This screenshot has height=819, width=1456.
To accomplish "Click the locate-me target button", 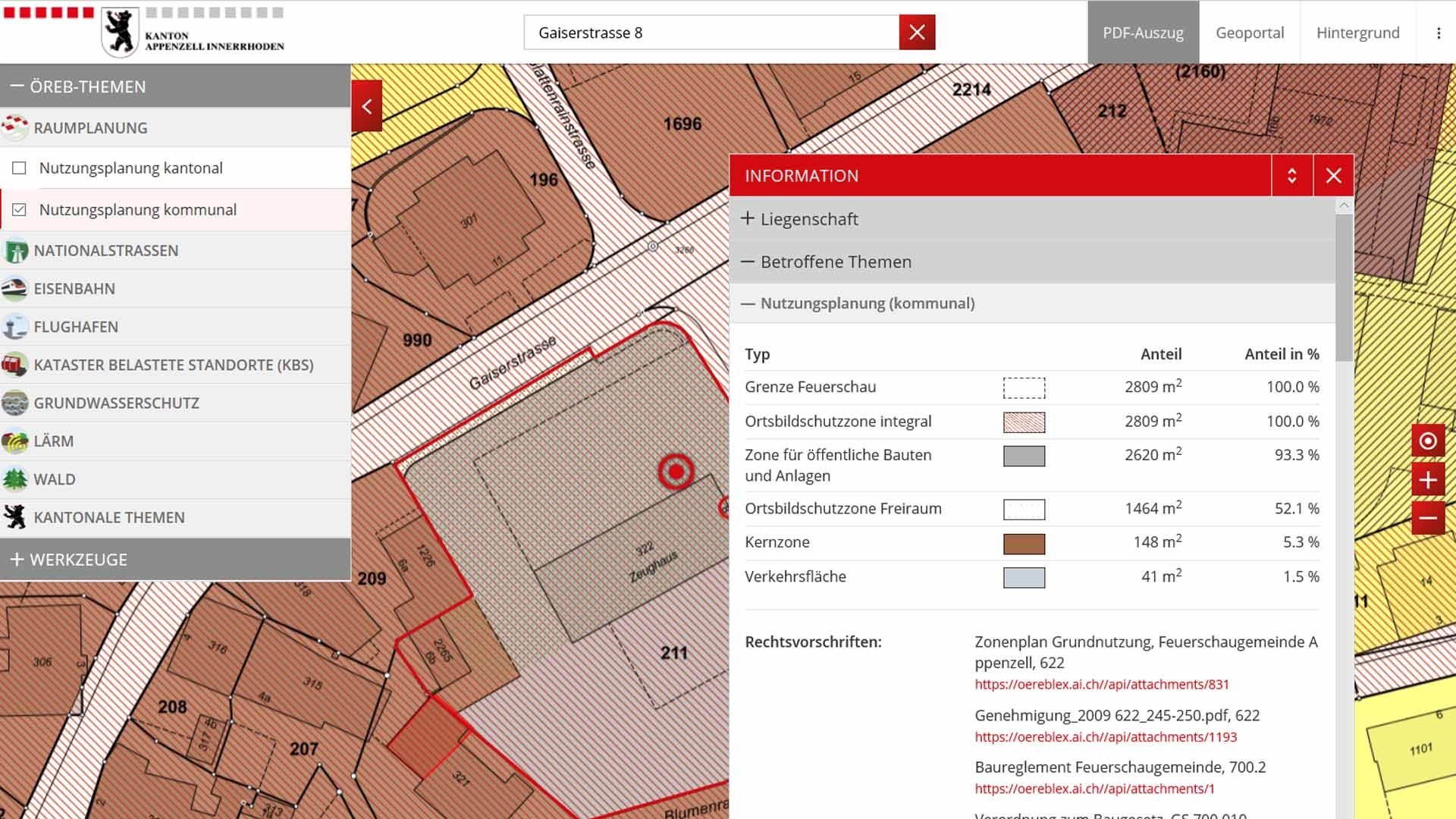I will click(x=1427, y=441).
